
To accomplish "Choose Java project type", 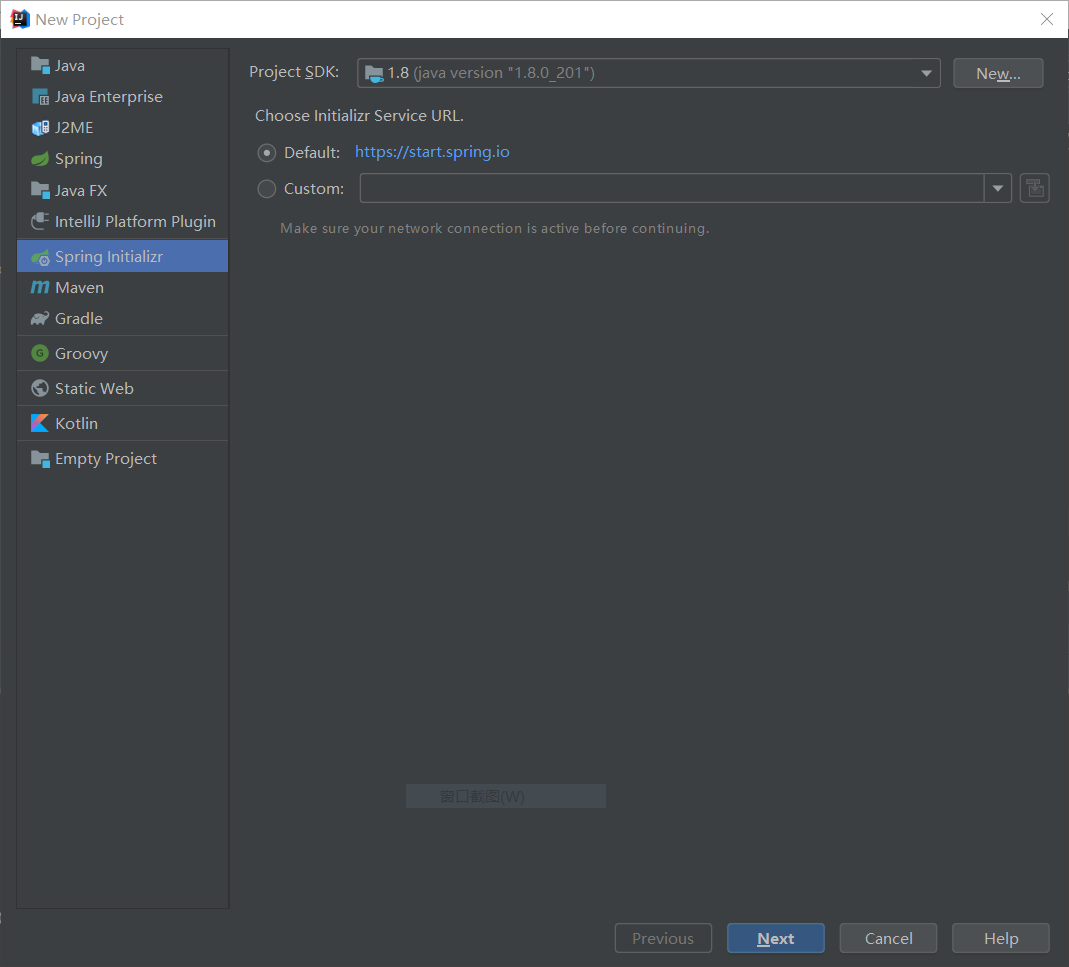I will (x=123, y=65).
